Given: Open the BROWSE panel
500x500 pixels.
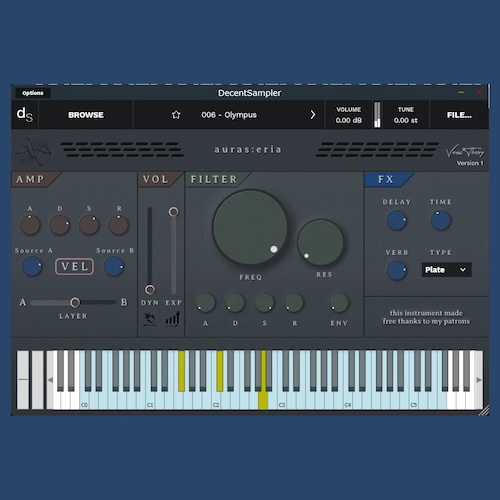Looking at the screenshot, I should tap(86, 115).
